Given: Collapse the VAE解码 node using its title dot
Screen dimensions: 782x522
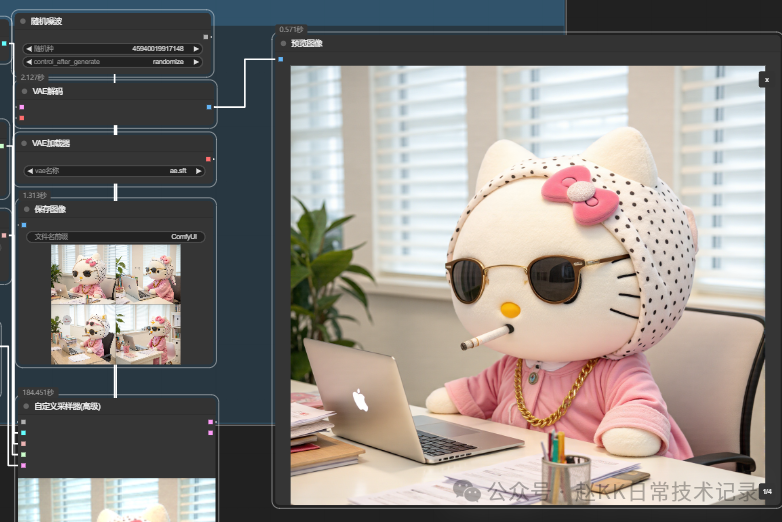Looking at the screenshot, I should click(24, 91).
